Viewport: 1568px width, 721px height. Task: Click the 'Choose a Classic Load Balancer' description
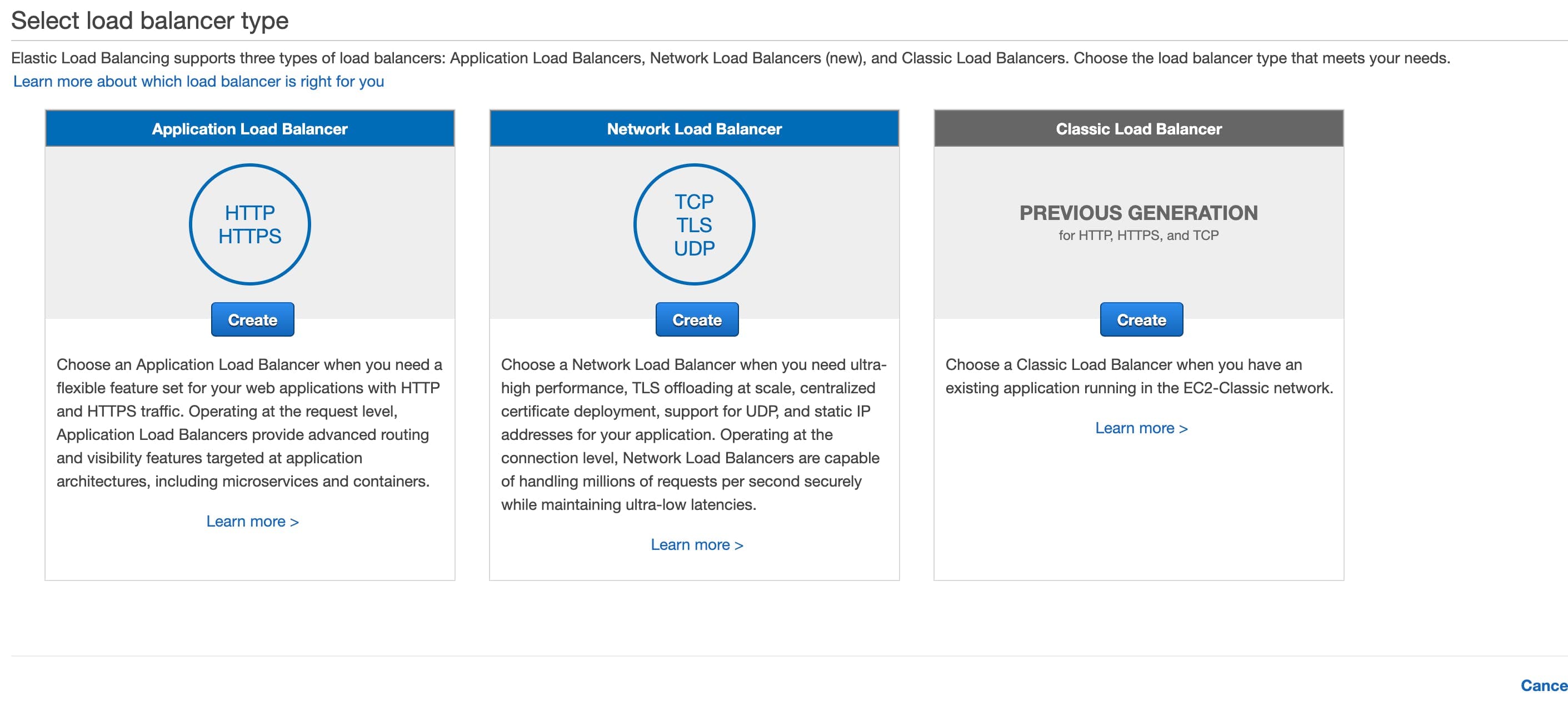(1139, 376)
